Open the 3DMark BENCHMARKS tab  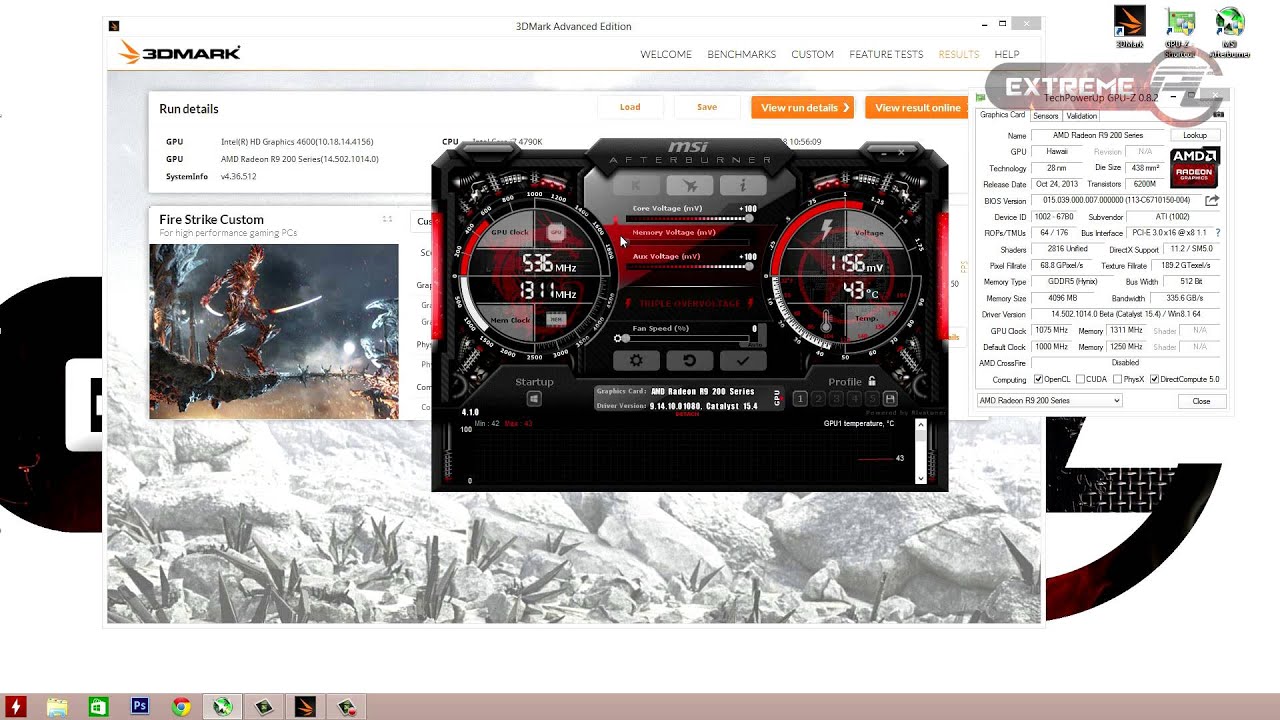741,54
